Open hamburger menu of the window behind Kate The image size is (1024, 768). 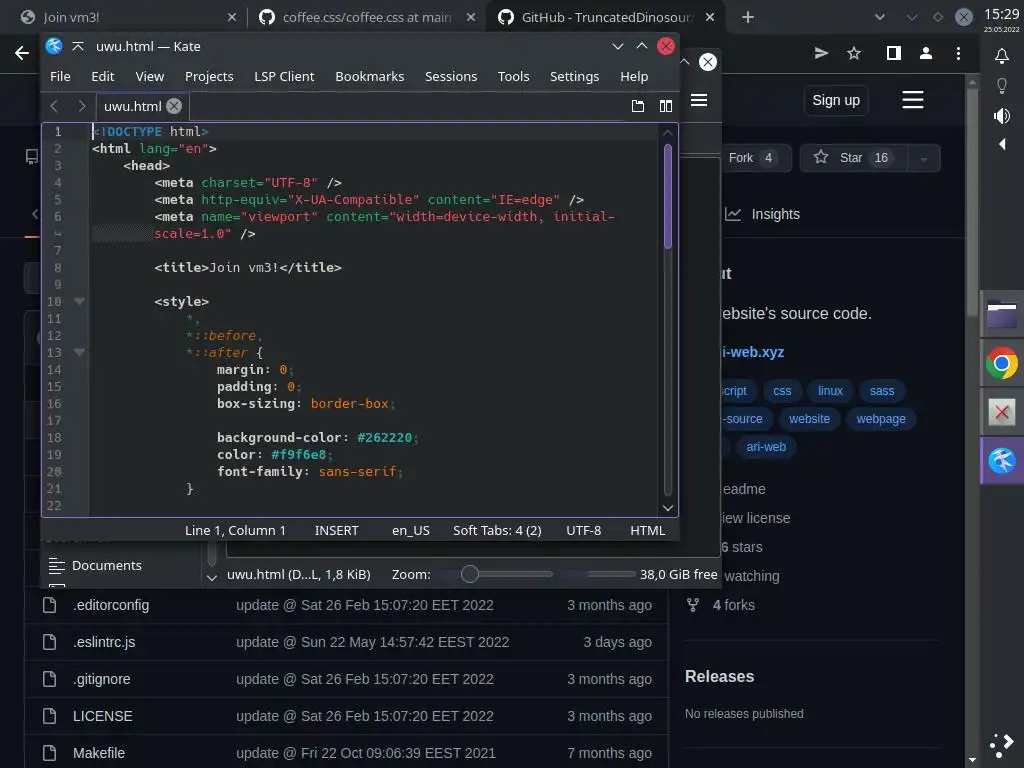[x=699, y=100]
